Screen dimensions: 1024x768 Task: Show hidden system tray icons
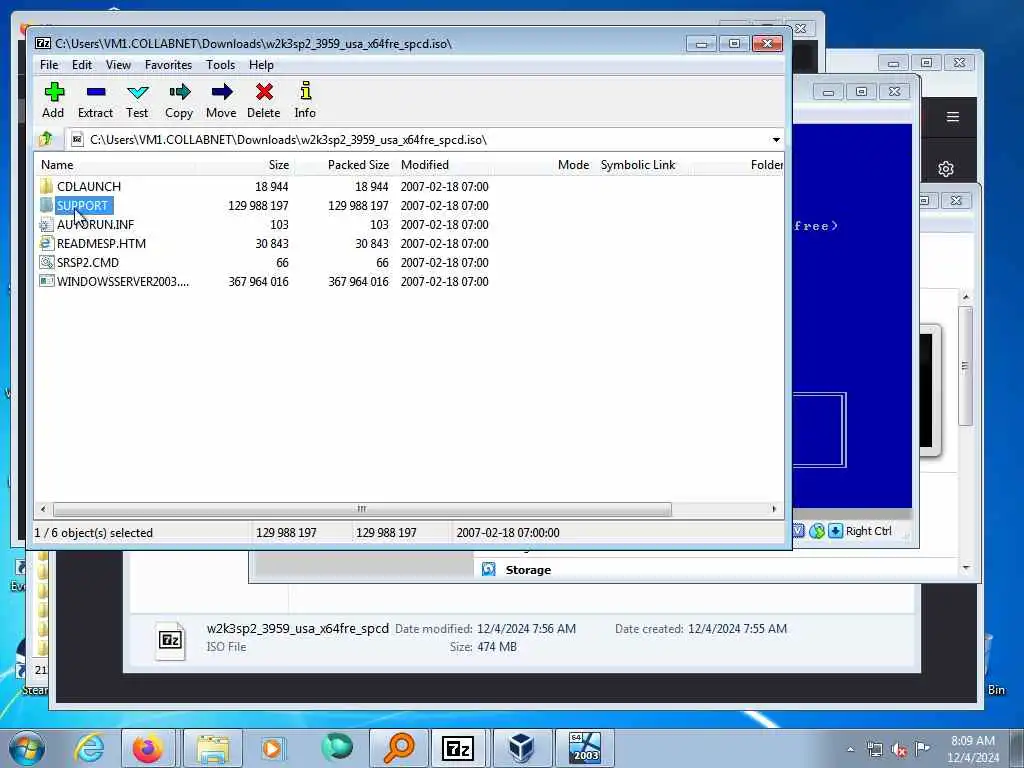[x=850, y=750]
